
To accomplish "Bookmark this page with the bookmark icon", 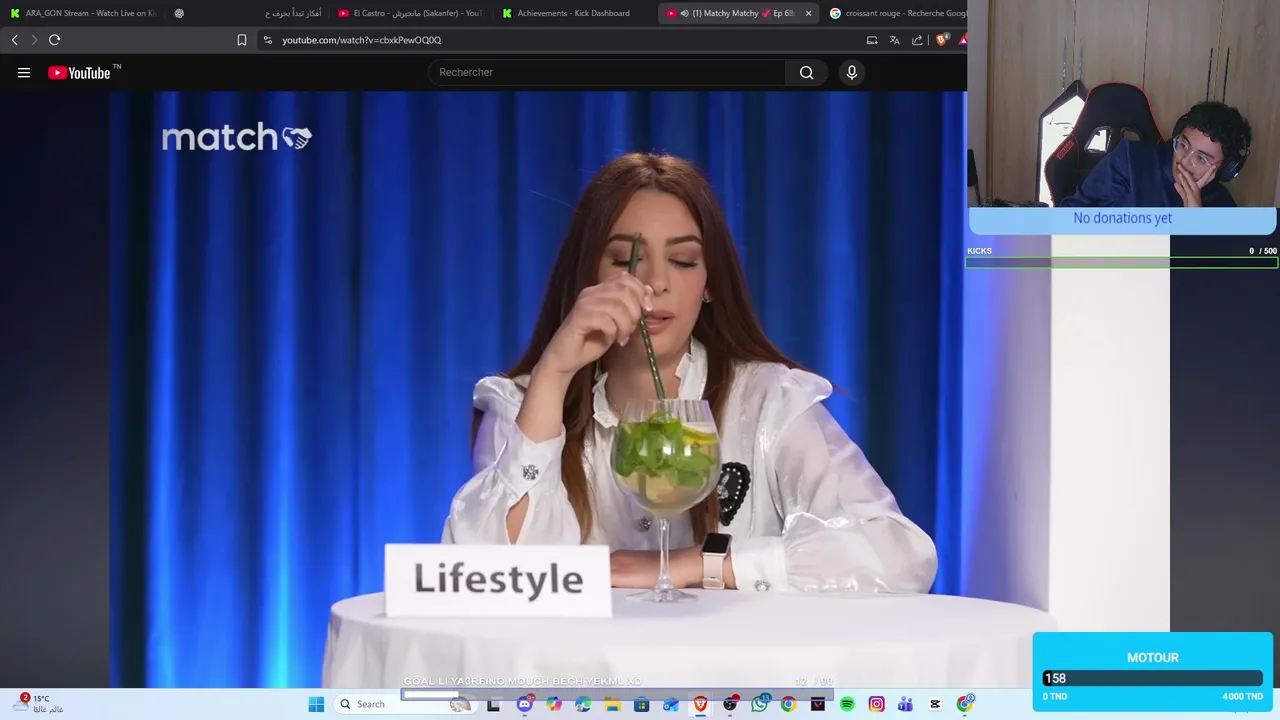I will pyautogui.click(x=242, y=40).
